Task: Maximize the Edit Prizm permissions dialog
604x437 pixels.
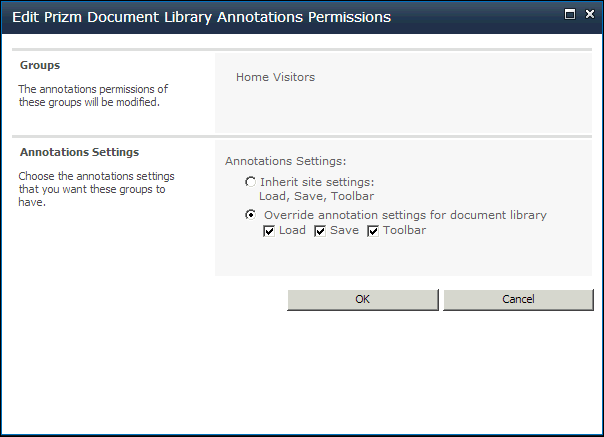Action: [x=570, y=15]
